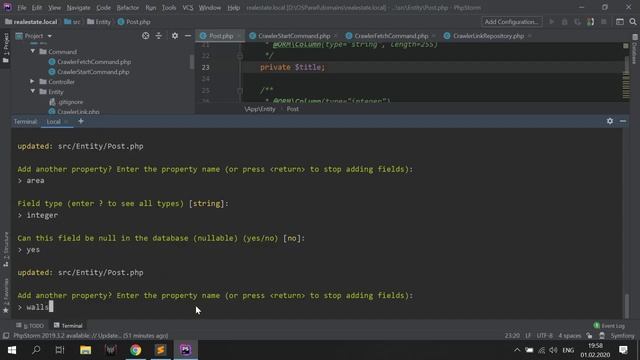Click the Symfony status bar widget

click(x=622, y=336)
